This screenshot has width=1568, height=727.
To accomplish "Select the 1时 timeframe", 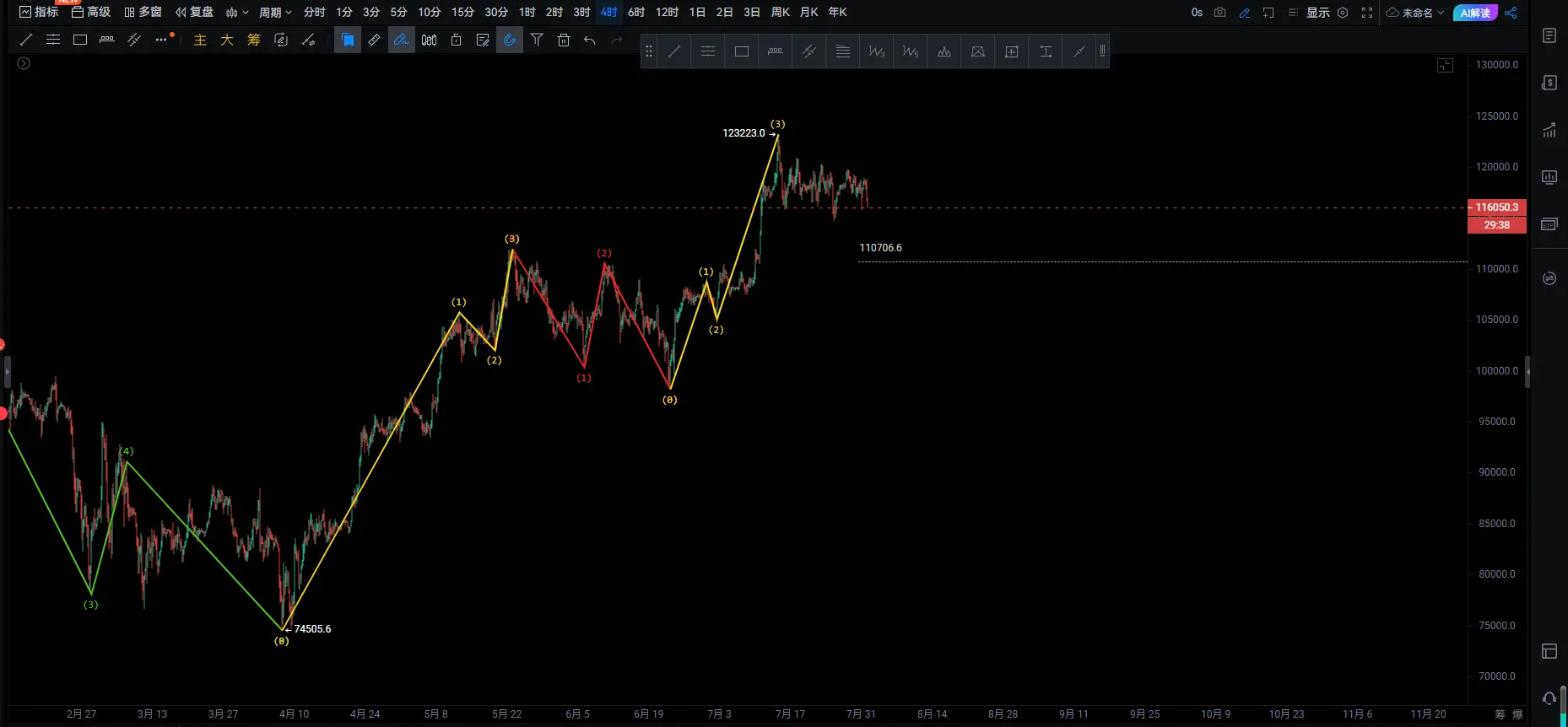I will [x=527, y=12].
